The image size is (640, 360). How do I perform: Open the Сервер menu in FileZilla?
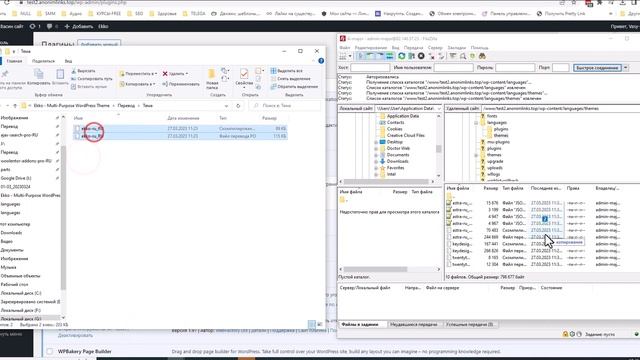click(435, 48)
